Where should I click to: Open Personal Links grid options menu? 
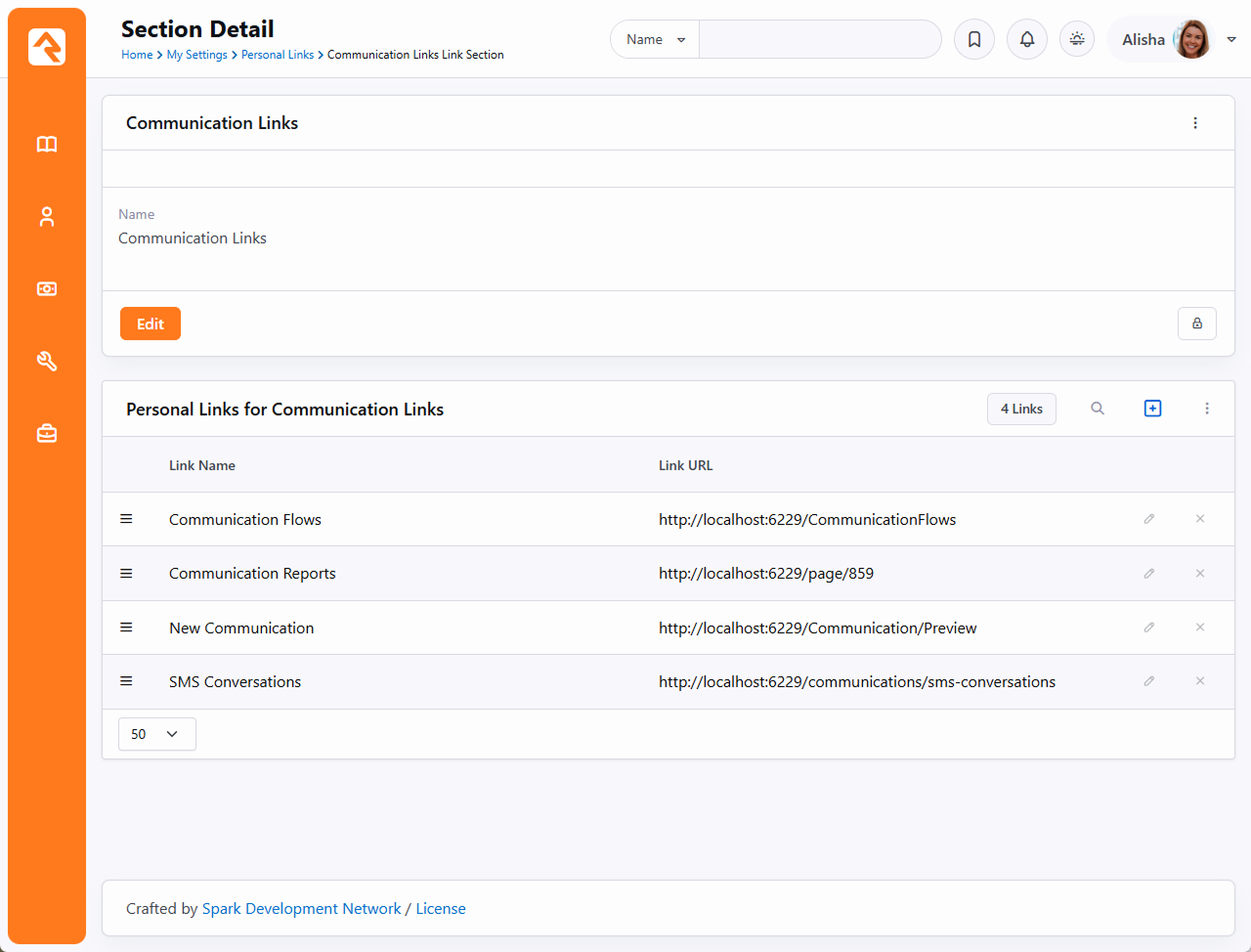[x=1207, y=409]
